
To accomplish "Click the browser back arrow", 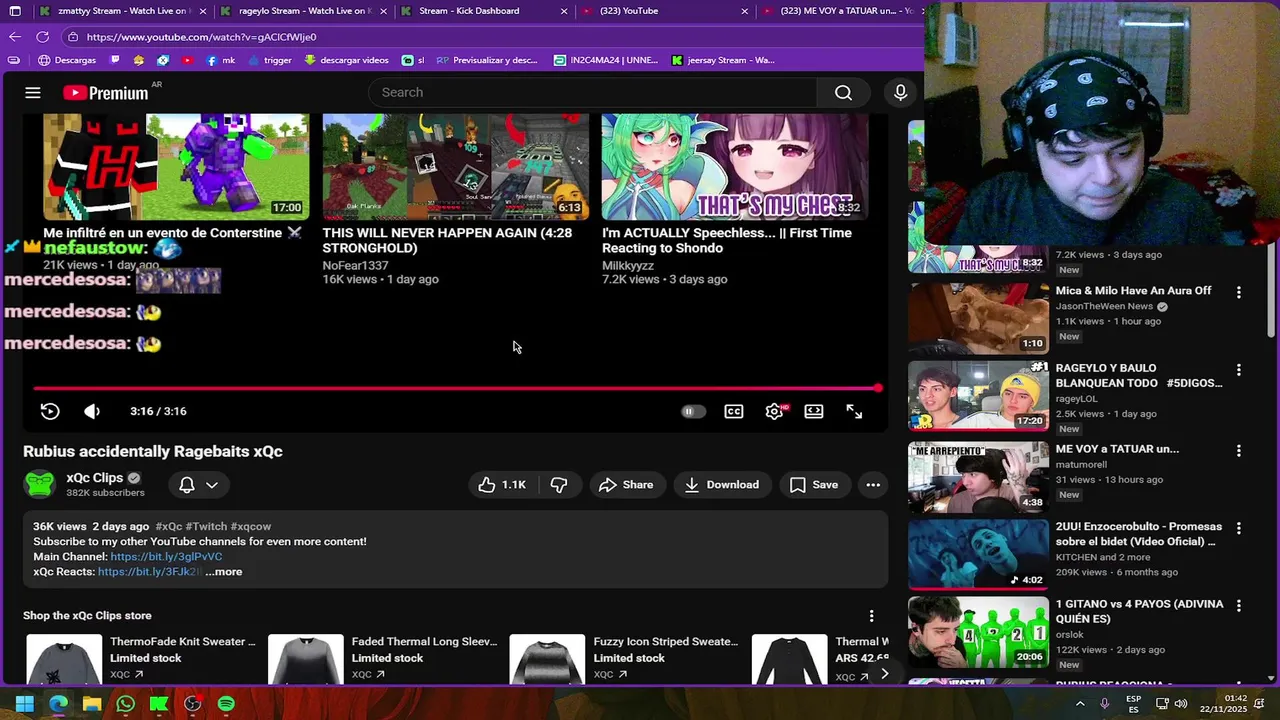I will 14,37.
